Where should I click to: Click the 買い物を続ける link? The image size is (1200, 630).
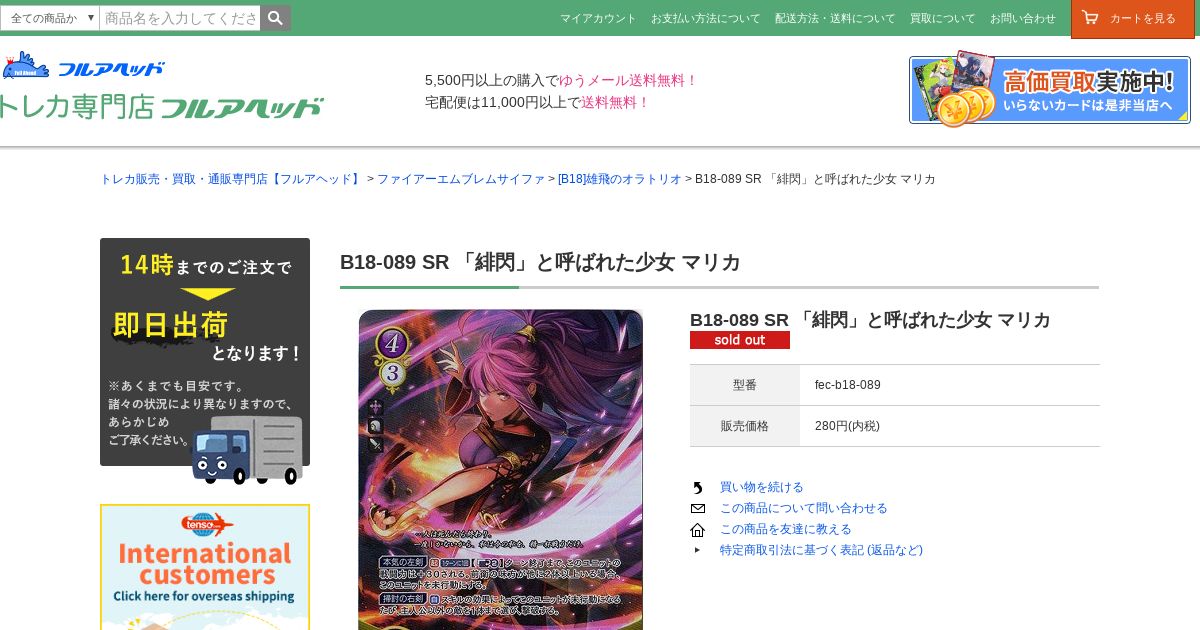(x=761, y=487)
